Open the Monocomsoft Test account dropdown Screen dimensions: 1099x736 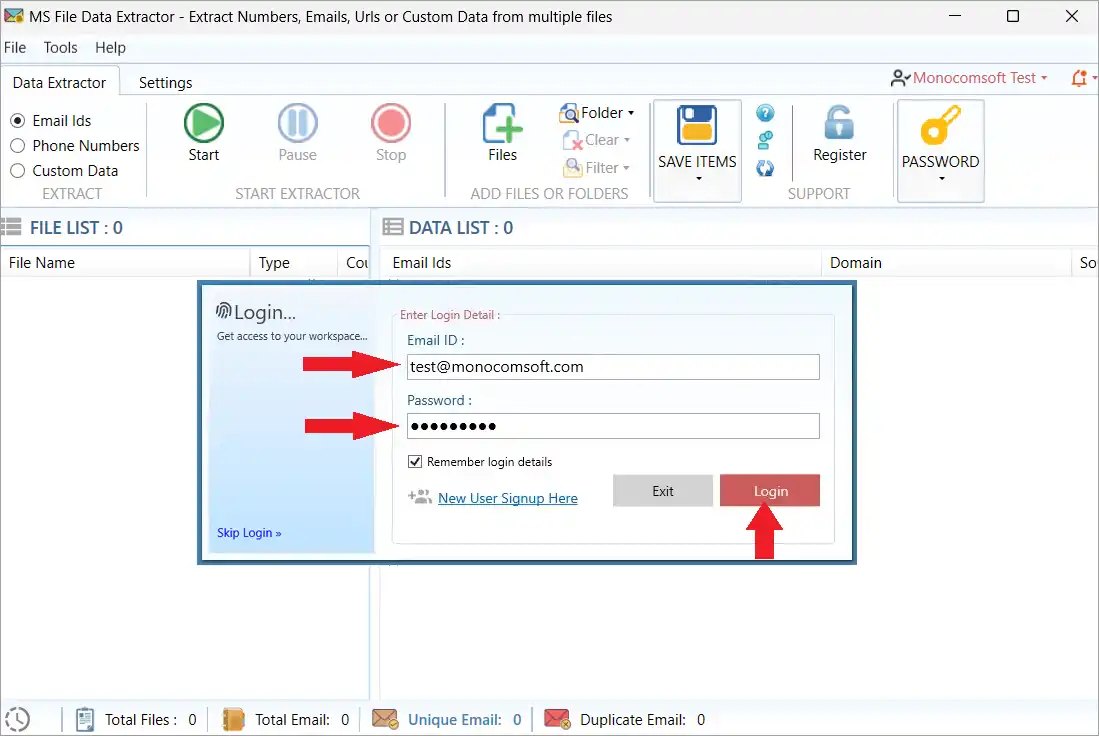pos(1044,78)
